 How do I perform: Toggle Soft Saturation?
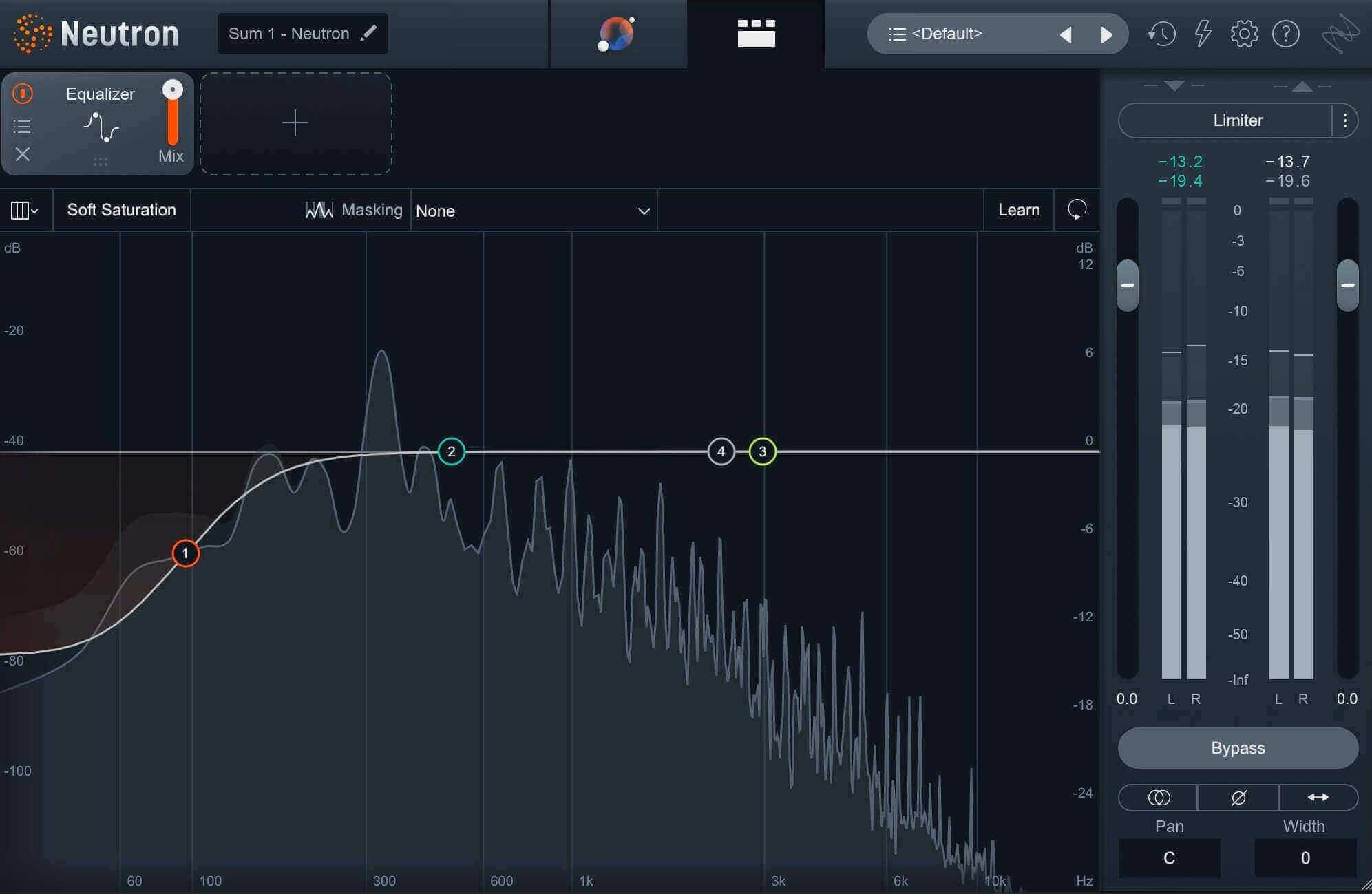pyautogui.click(x=122, y=210)
